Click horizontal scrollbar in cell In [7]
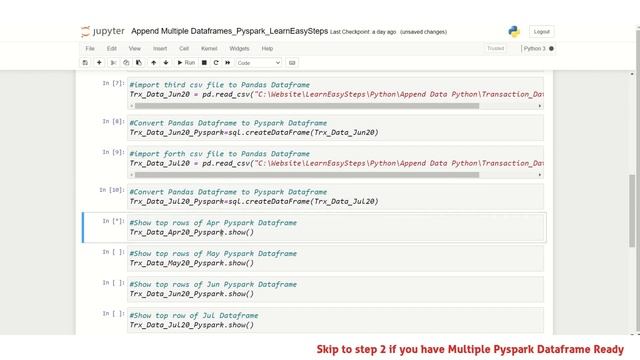Image resolution: width=640 pixels, height=360 pixels. pos(307,106)
